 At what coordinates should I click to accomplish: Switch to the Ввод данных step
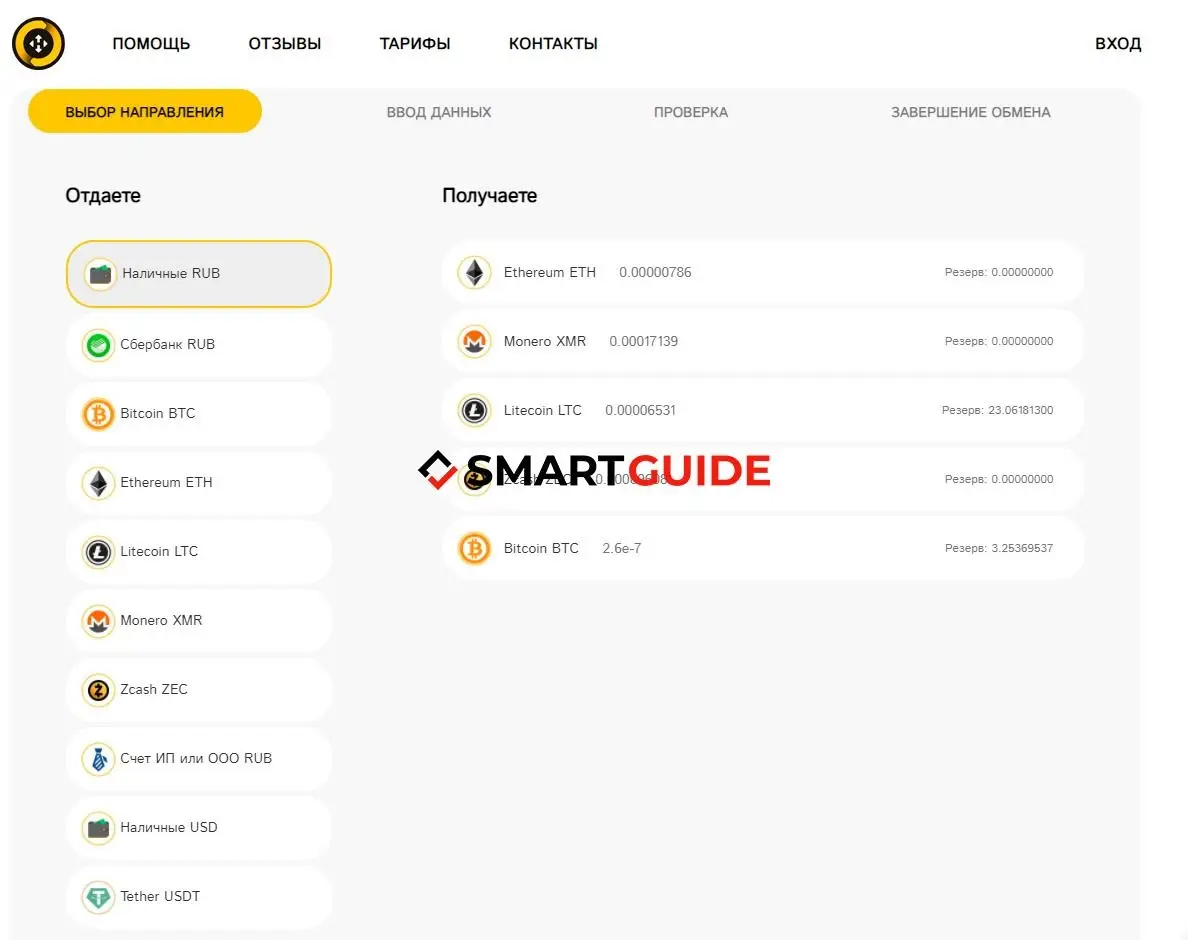click(439, 113)
